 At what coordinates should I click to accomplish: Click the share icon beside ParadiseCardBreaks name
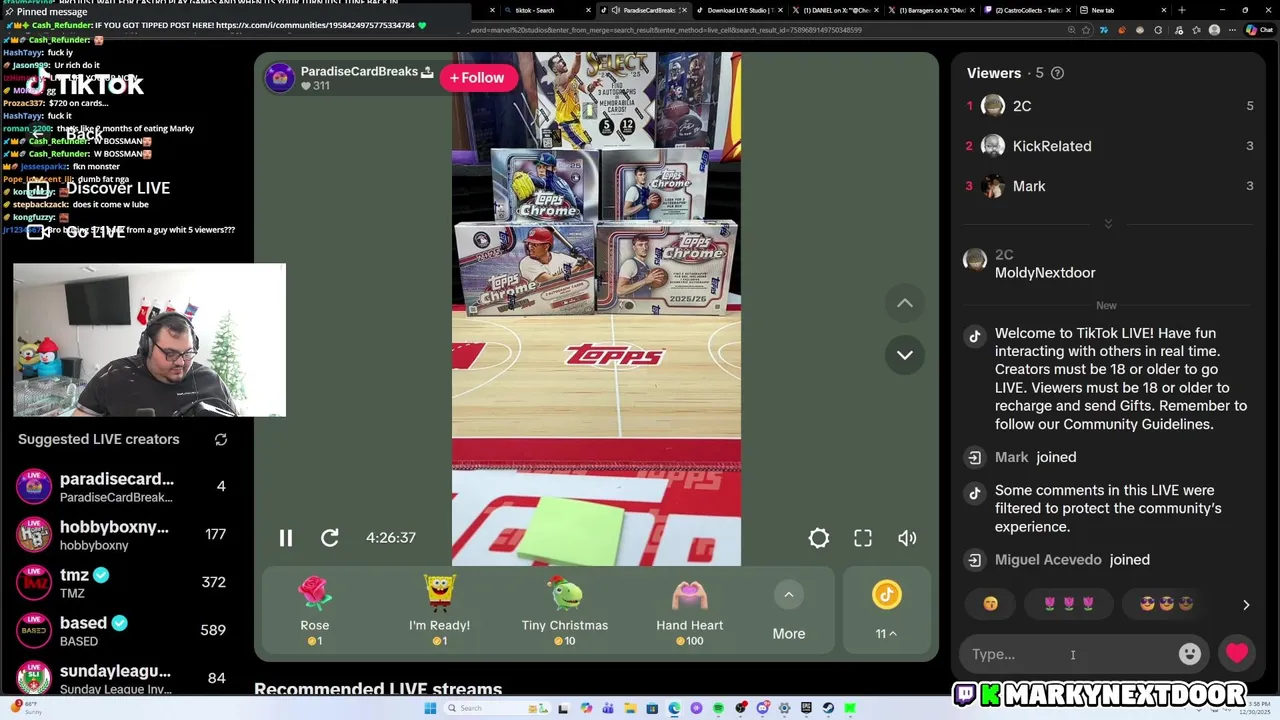427,72
